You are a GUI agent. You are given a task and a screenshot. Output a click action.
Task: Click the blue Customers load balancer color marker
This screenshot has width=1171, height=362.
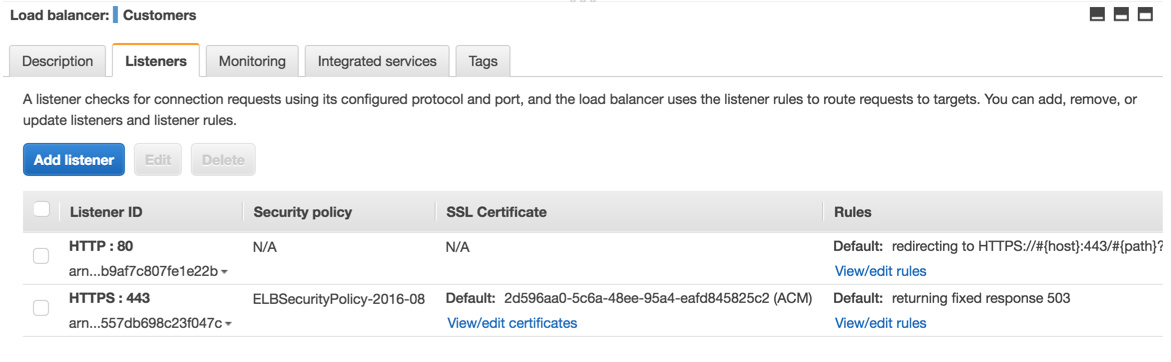click(x=115, y=14)
